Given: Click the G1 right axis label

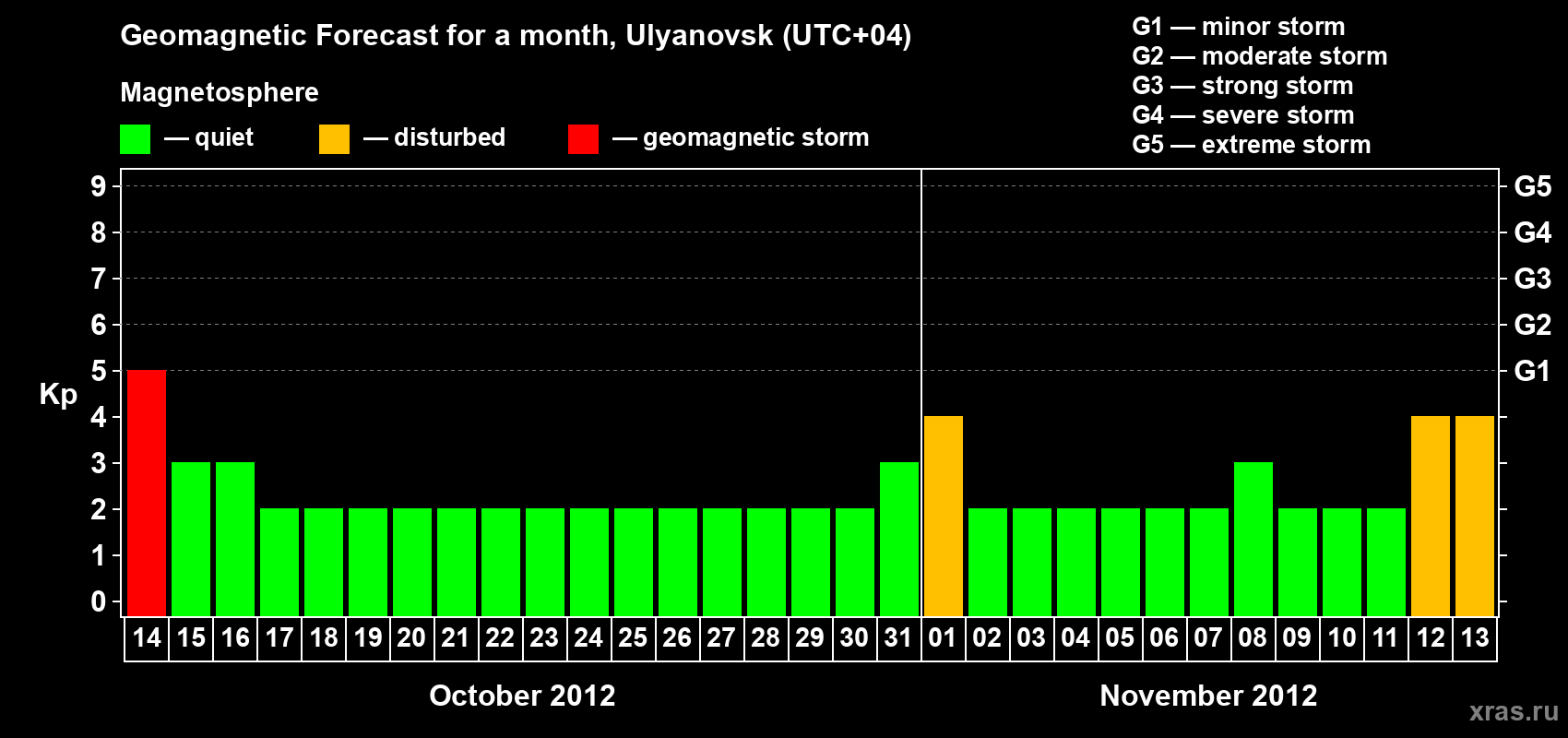Looking at the screenshot, I should pos(1533,371).
